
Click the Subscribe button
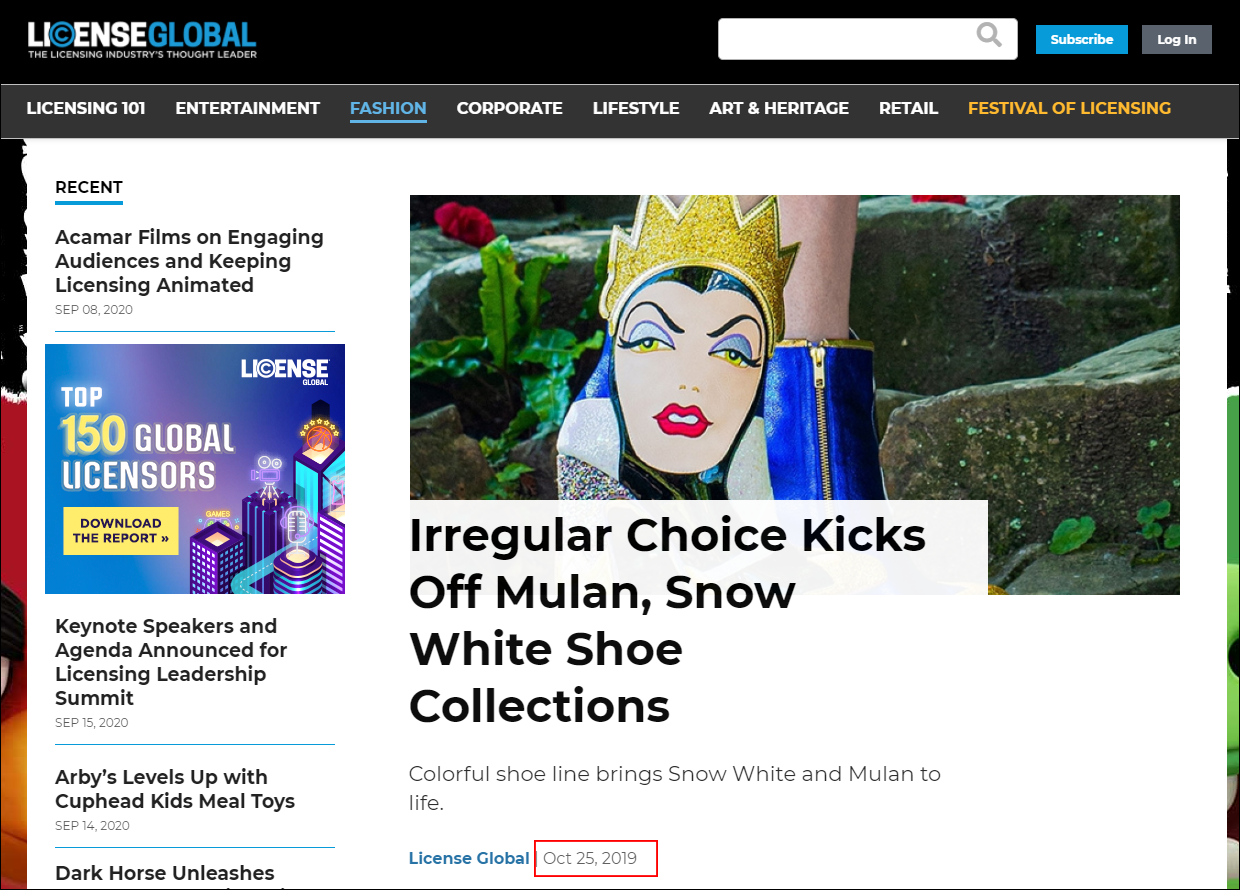pyautogui.click(x=1081, y=40)
